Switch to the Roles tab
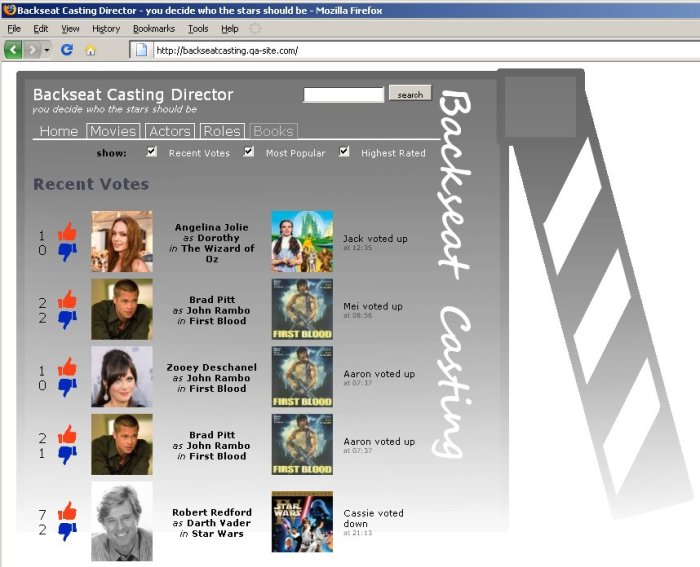Screen dimensions: 700x567 click(222, 131)
